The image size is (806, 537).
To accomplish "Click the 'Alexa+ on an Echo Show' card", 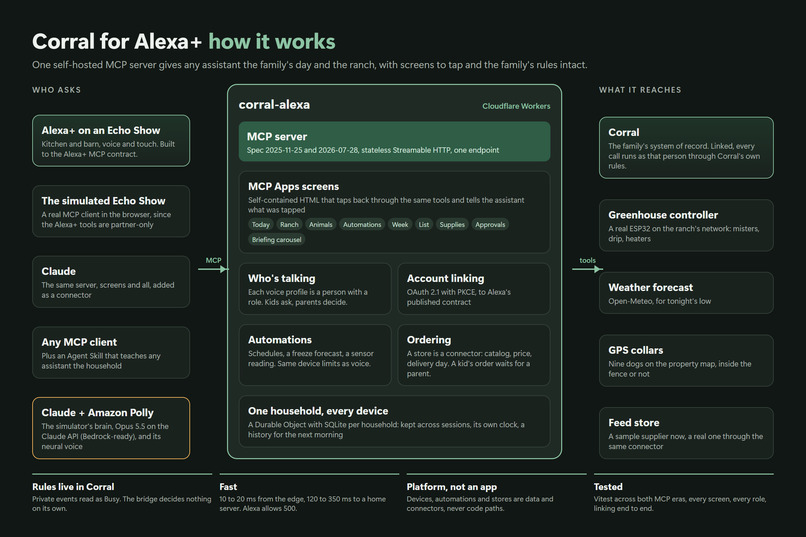I will [x=111, y=140].
